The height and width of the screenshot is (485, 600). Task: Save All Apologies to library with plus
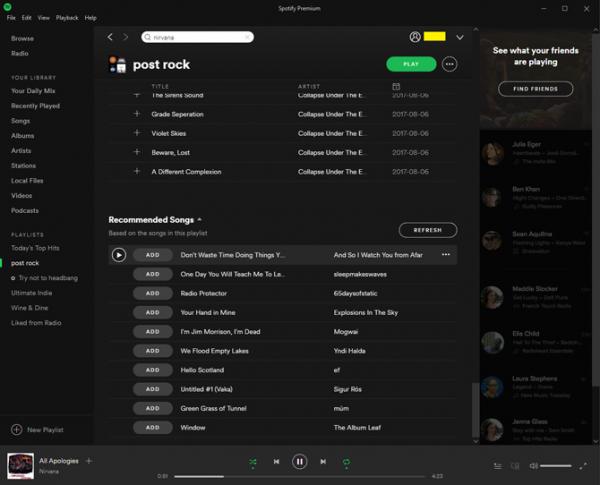click(x=89, y=461)
